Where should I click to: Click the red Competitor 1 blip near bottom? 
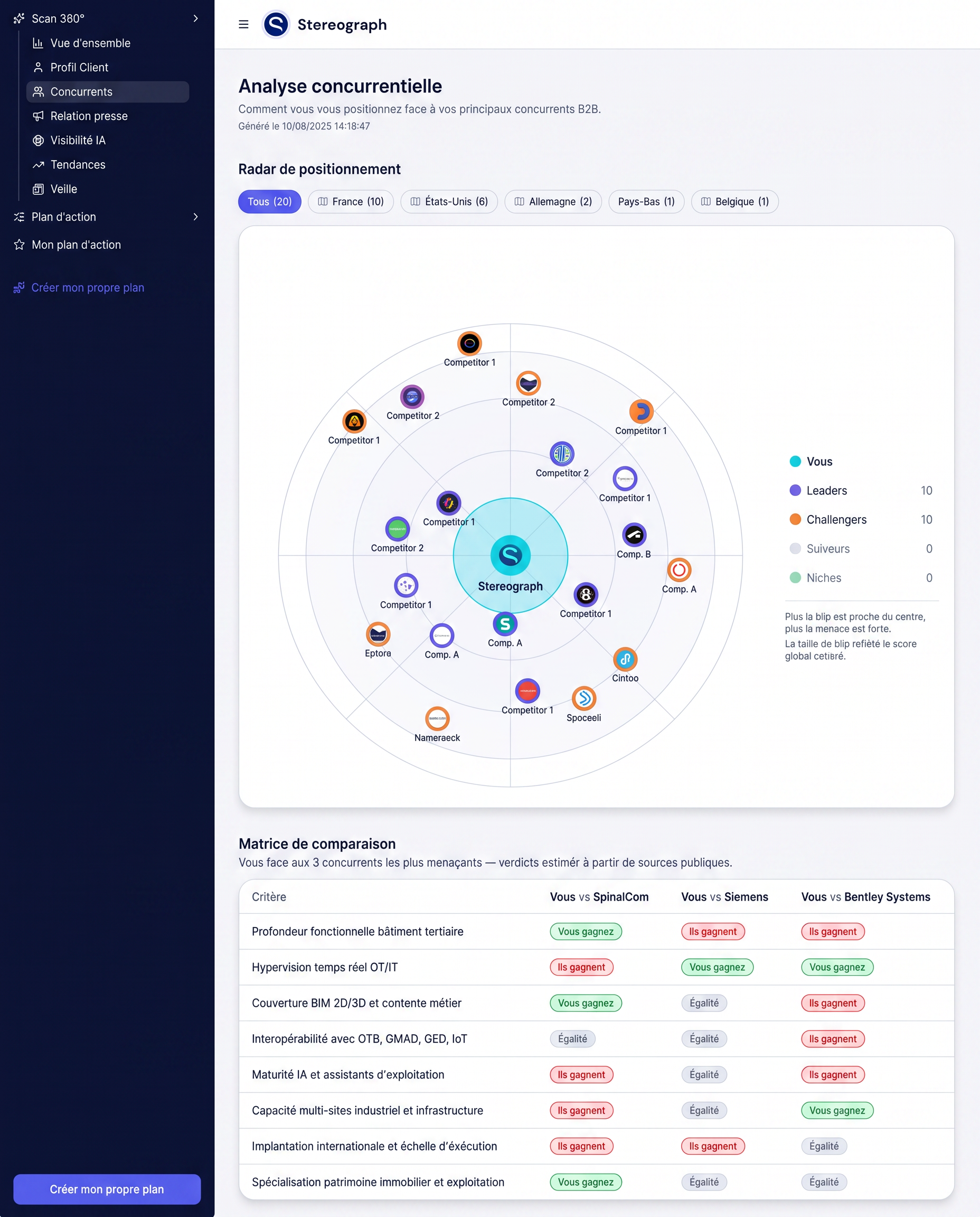pyautogui.click(x=527, y=691)
